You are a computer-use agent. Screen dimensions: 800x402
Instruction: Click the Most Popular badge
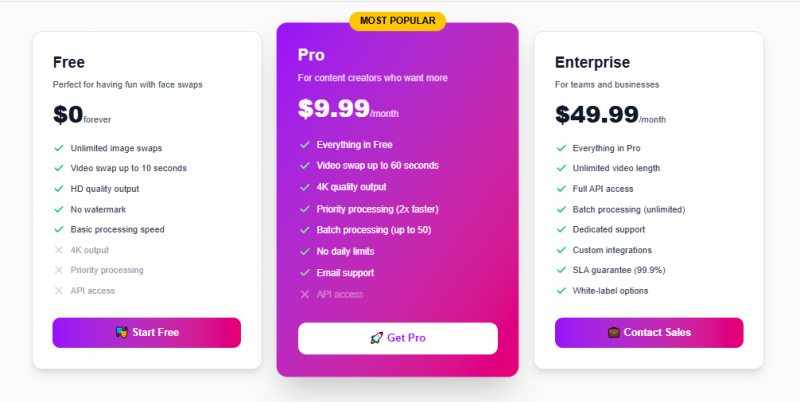tap(397, 20)
